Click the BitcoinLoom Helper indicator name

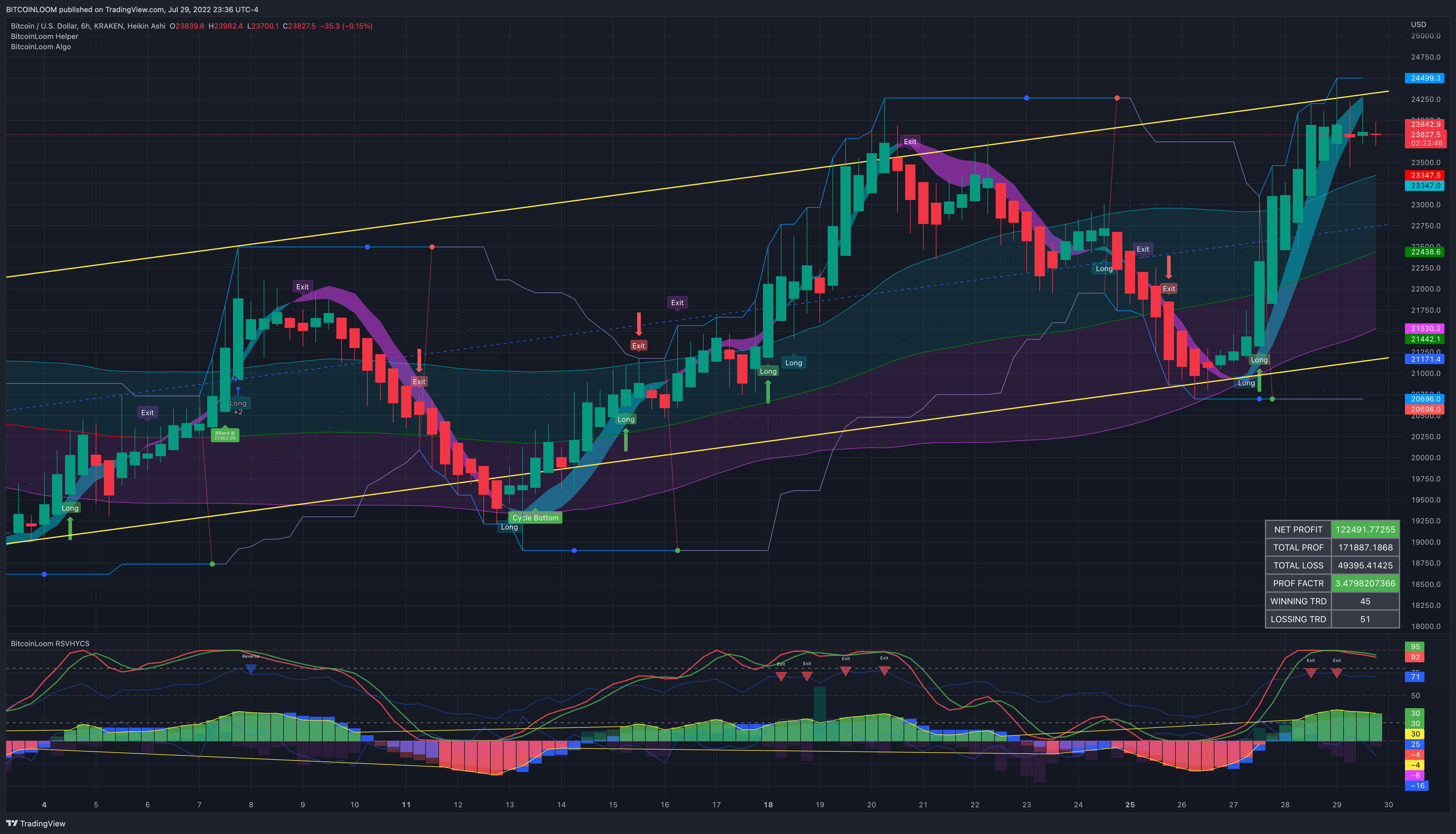click(x=45, y=36)
